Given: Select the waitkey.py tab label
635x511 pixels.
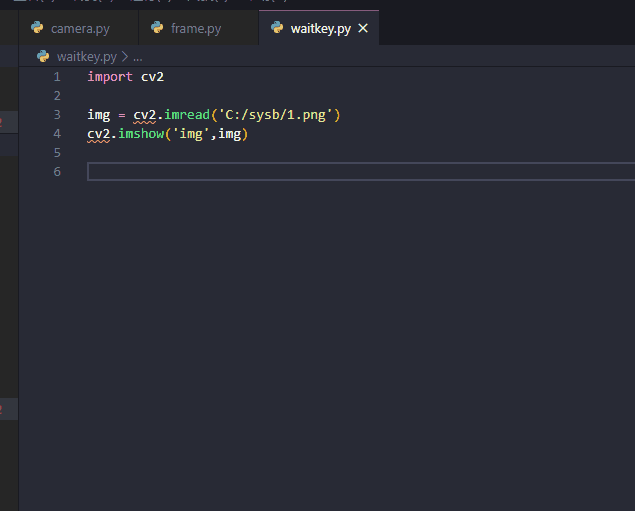Looking at the screenshot, I should [320, 28].
